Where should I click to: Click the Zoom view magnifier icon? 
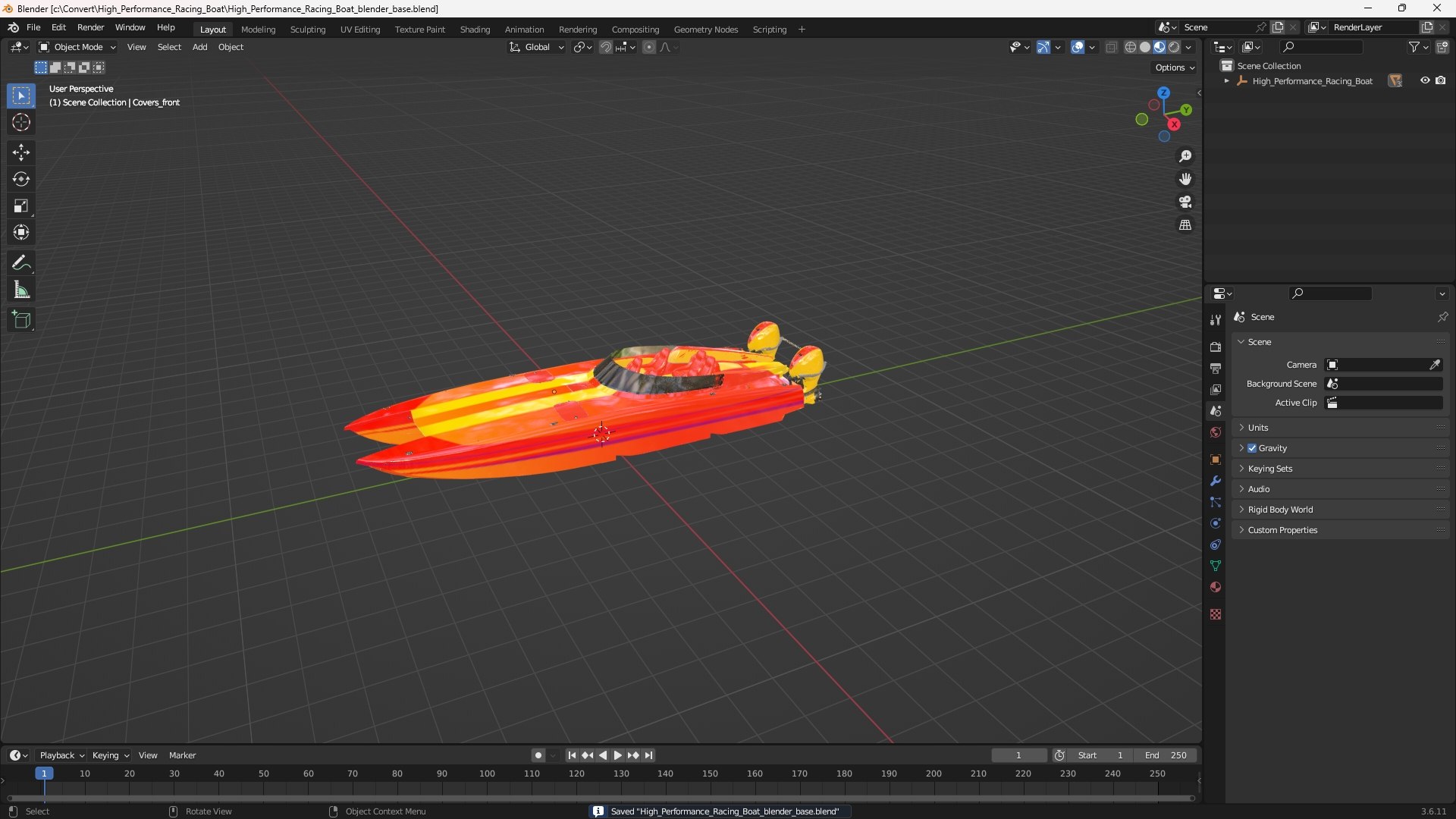click(x=1185, y=156)
